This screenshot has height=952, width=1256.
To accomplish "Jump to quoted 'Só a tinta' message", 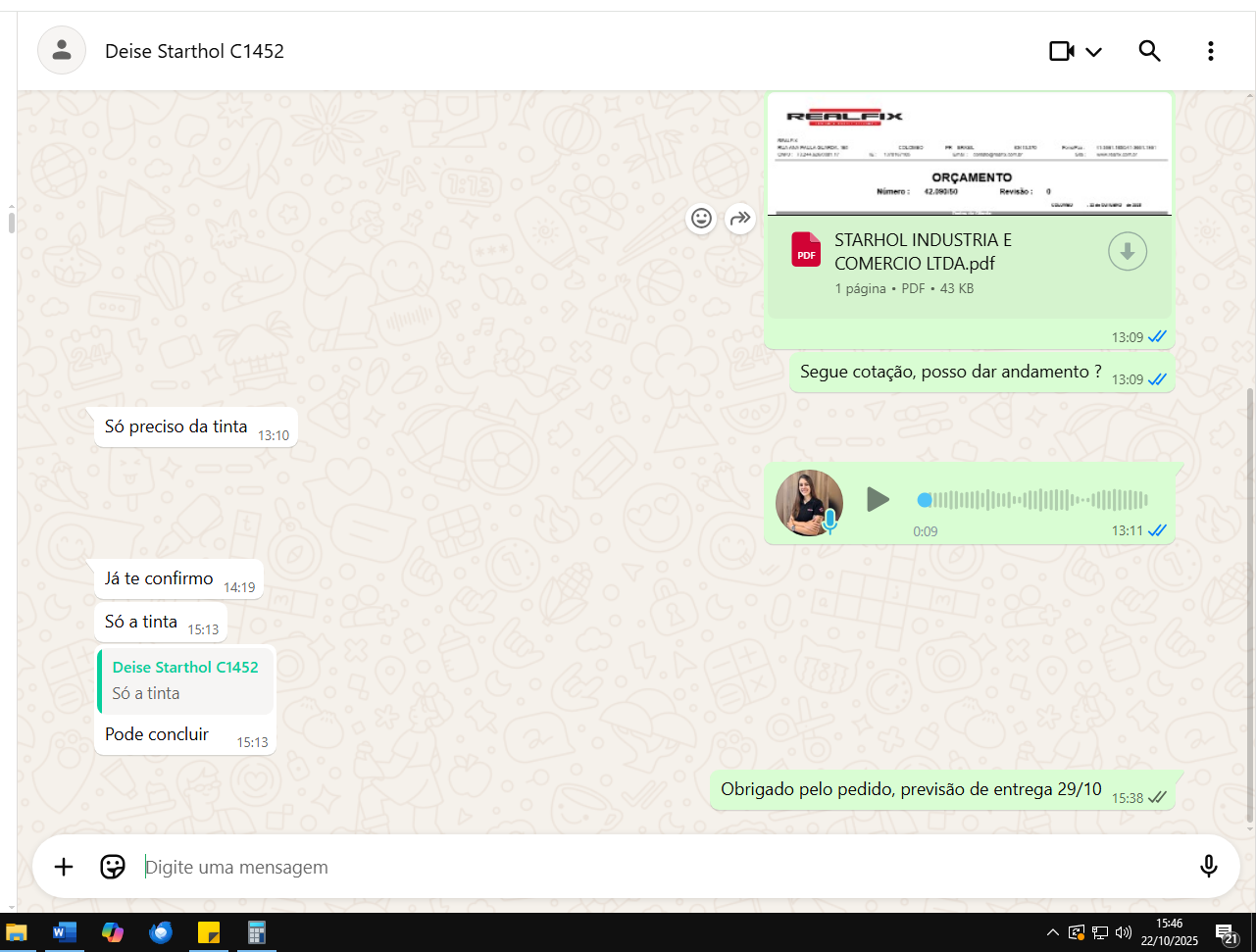I will [186, 680].
